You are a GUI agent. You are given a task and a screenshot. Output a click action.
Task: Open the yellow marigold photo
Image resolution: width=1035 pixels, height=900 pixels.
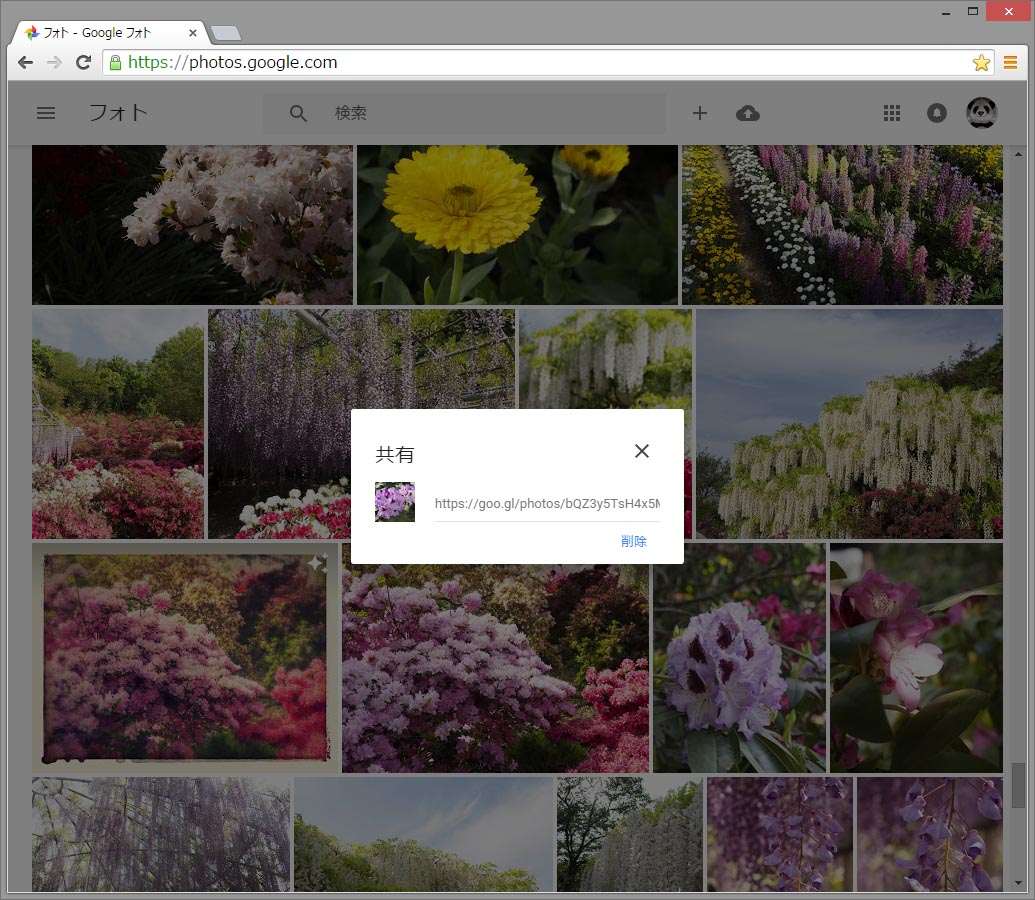pos(517,225)
